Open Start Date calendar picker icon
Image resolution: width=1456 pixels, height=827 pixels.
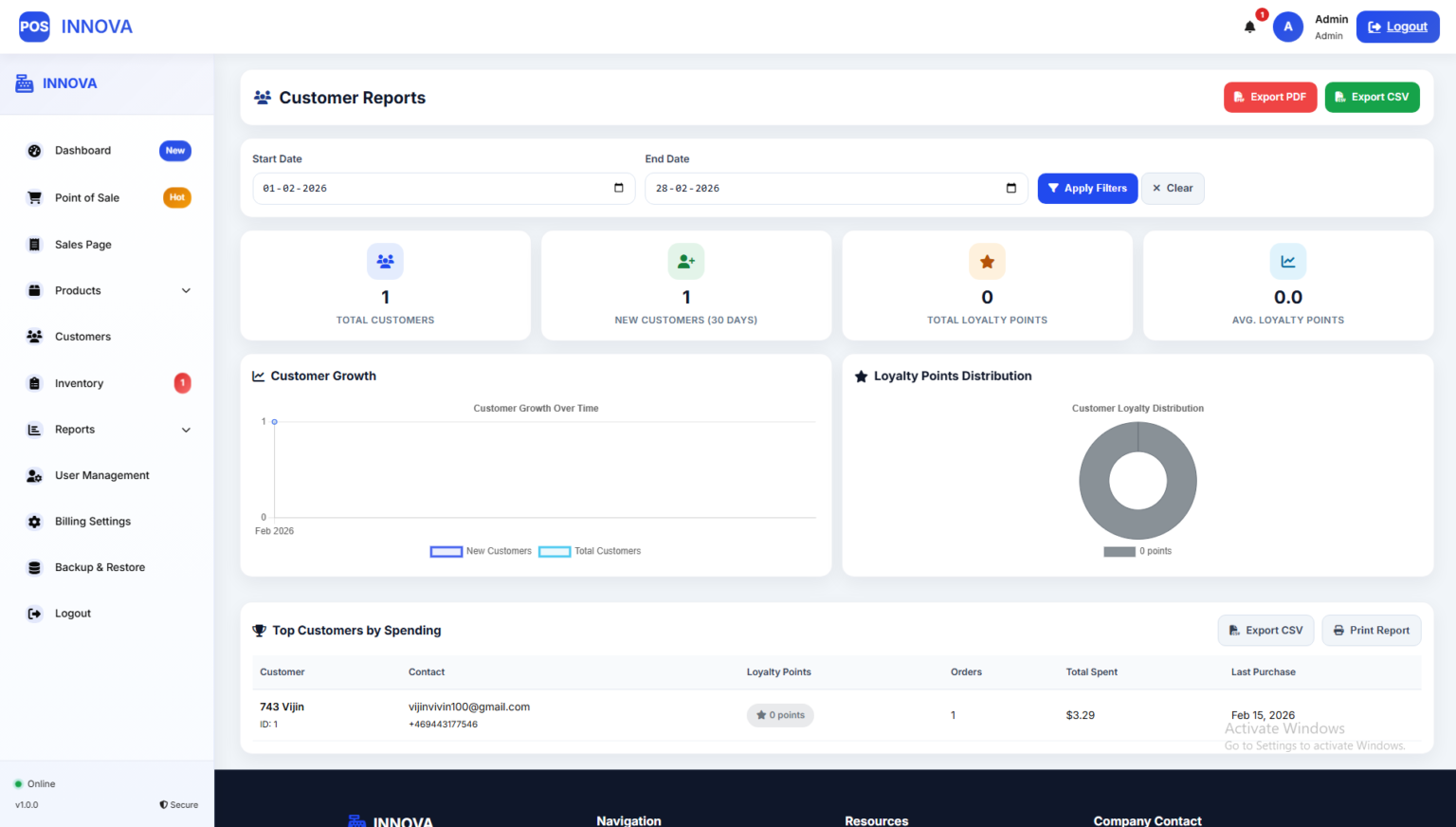pos(619,188)
